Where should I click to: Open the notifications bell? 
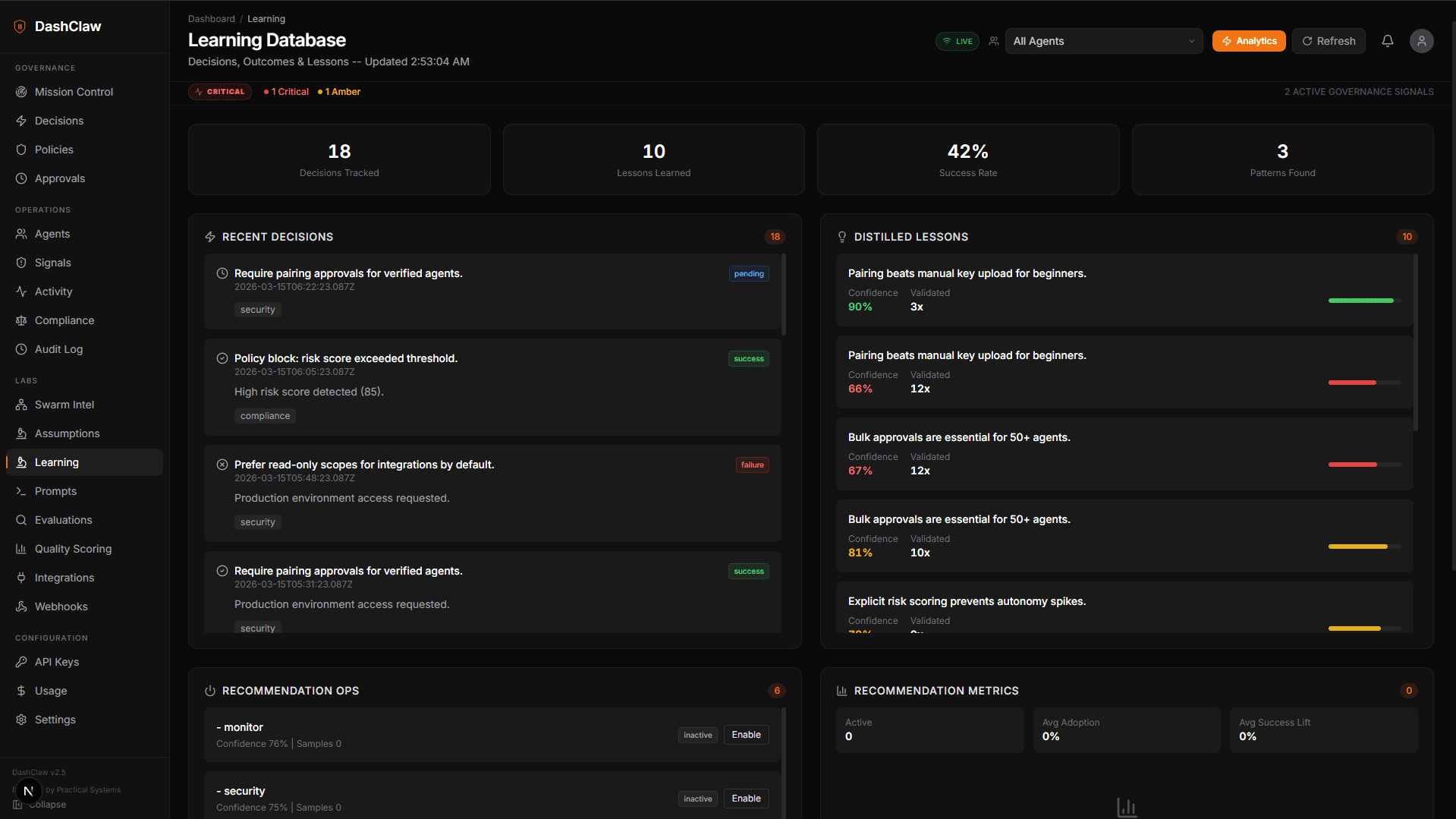pos(1387,41)
